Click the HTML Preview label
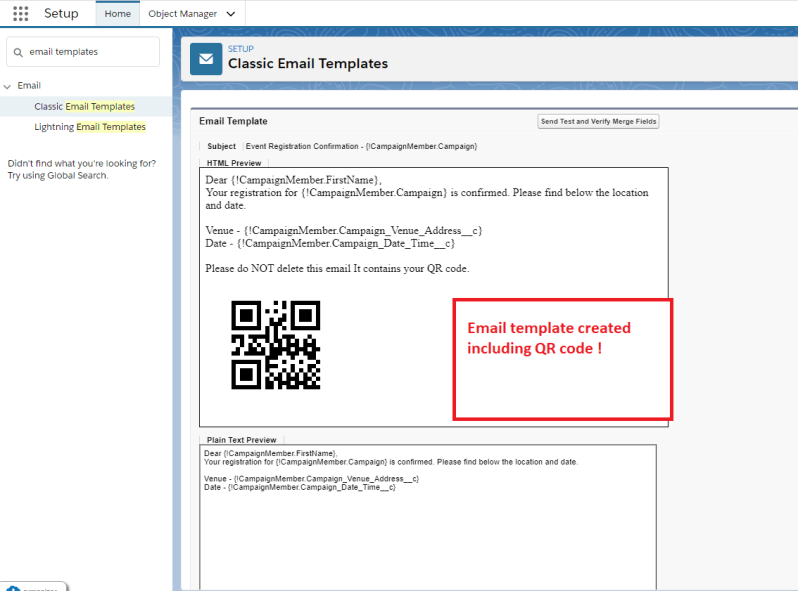 [234, 163]
